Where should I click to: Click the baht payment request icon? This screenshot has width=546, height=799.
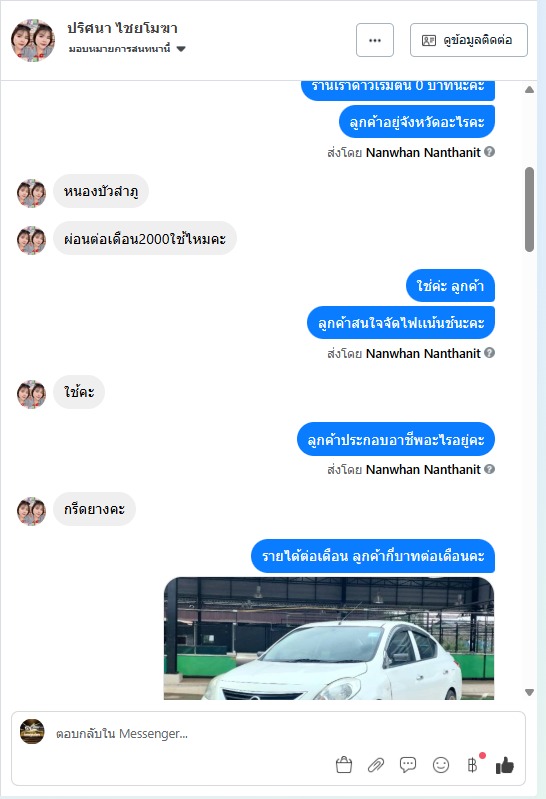(x=473, y=765)
